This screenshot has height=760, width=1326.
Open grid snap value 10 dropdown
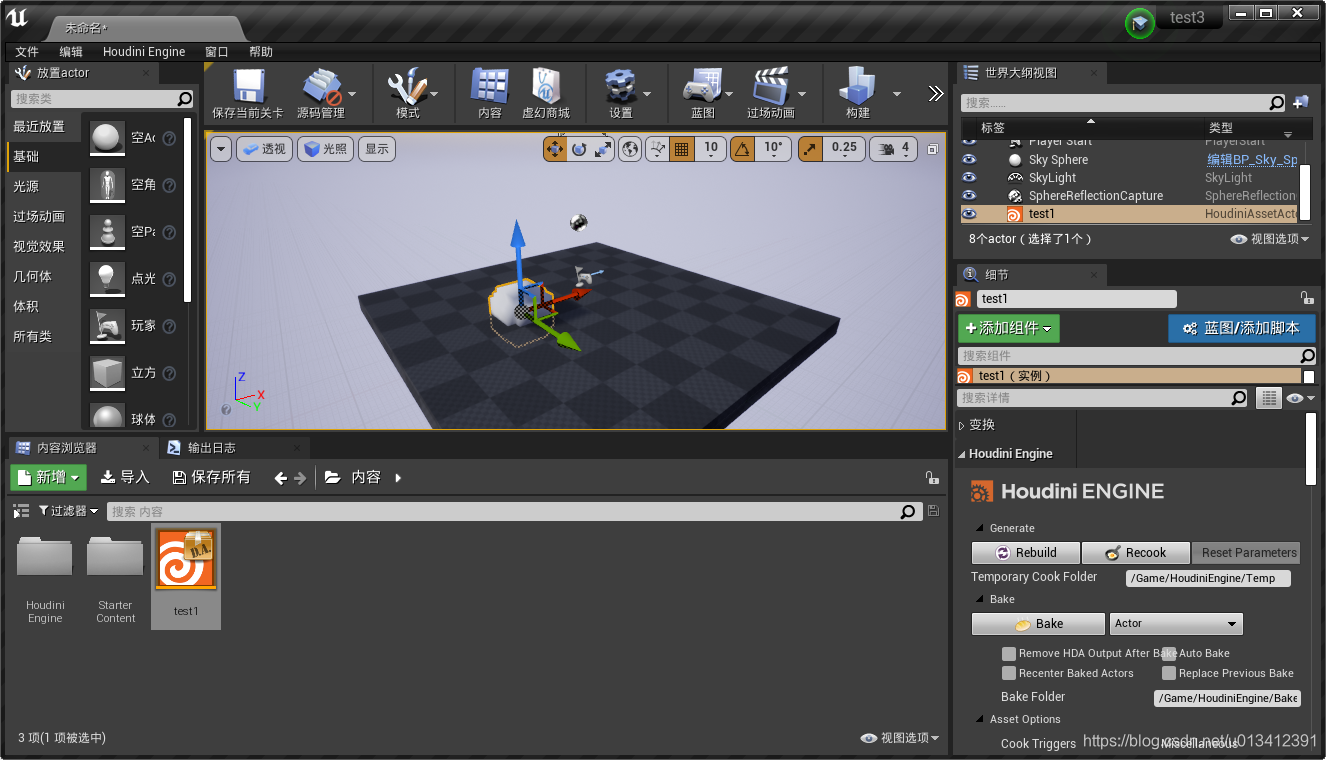click(x=710, y=148)
